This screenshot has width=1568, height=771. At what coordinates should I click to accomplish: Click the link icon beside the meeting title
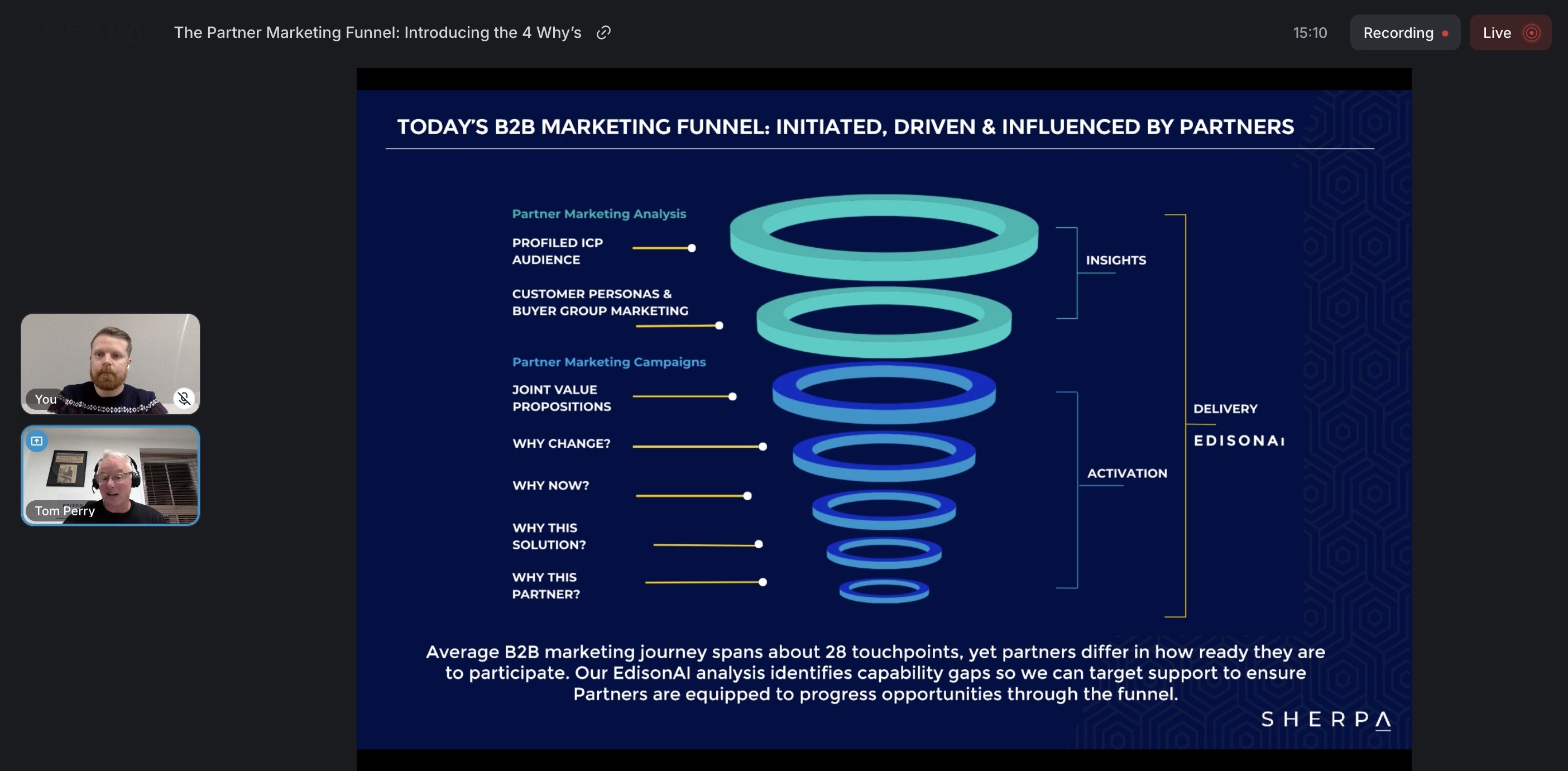(x=603, y=32)
